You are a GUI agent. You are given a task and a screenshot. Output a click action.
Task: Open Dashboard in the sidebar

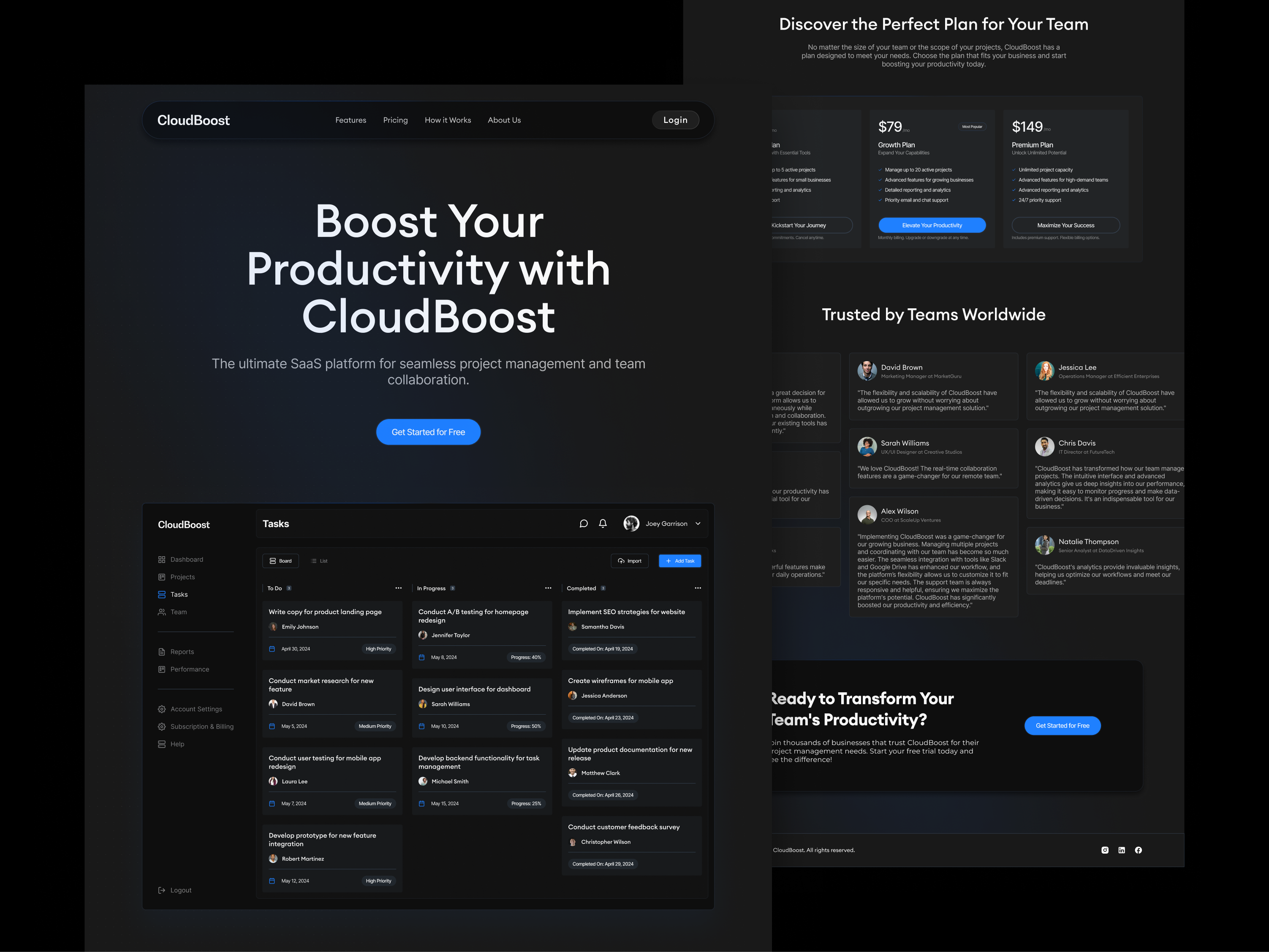[181, 560]
